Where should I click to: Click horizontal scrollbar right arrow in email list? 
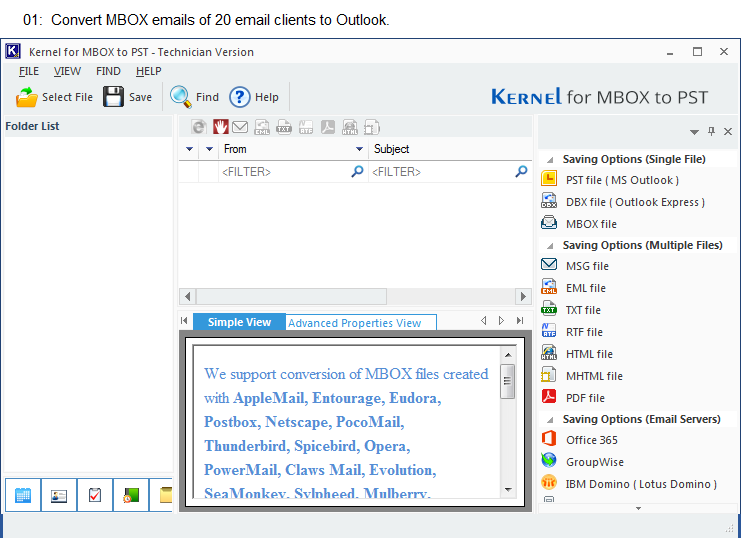click(523, 297)
